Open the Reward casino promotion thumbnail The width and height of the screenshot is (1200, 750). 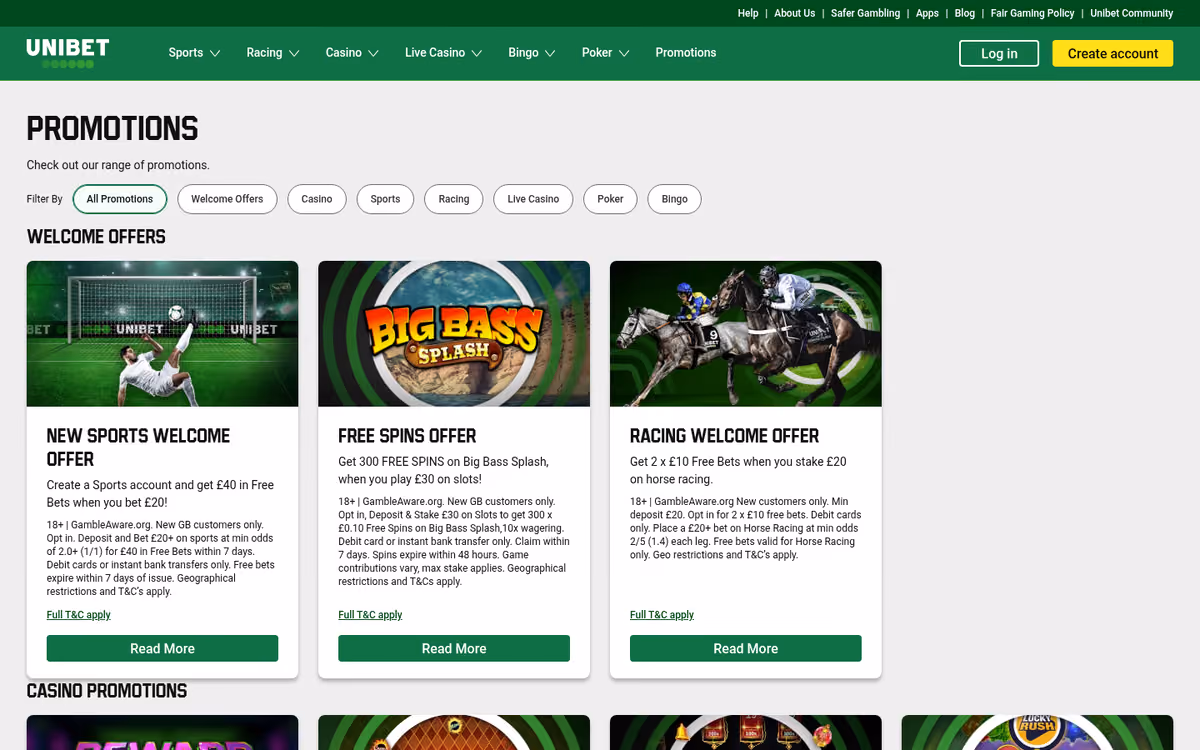(162, 732)
